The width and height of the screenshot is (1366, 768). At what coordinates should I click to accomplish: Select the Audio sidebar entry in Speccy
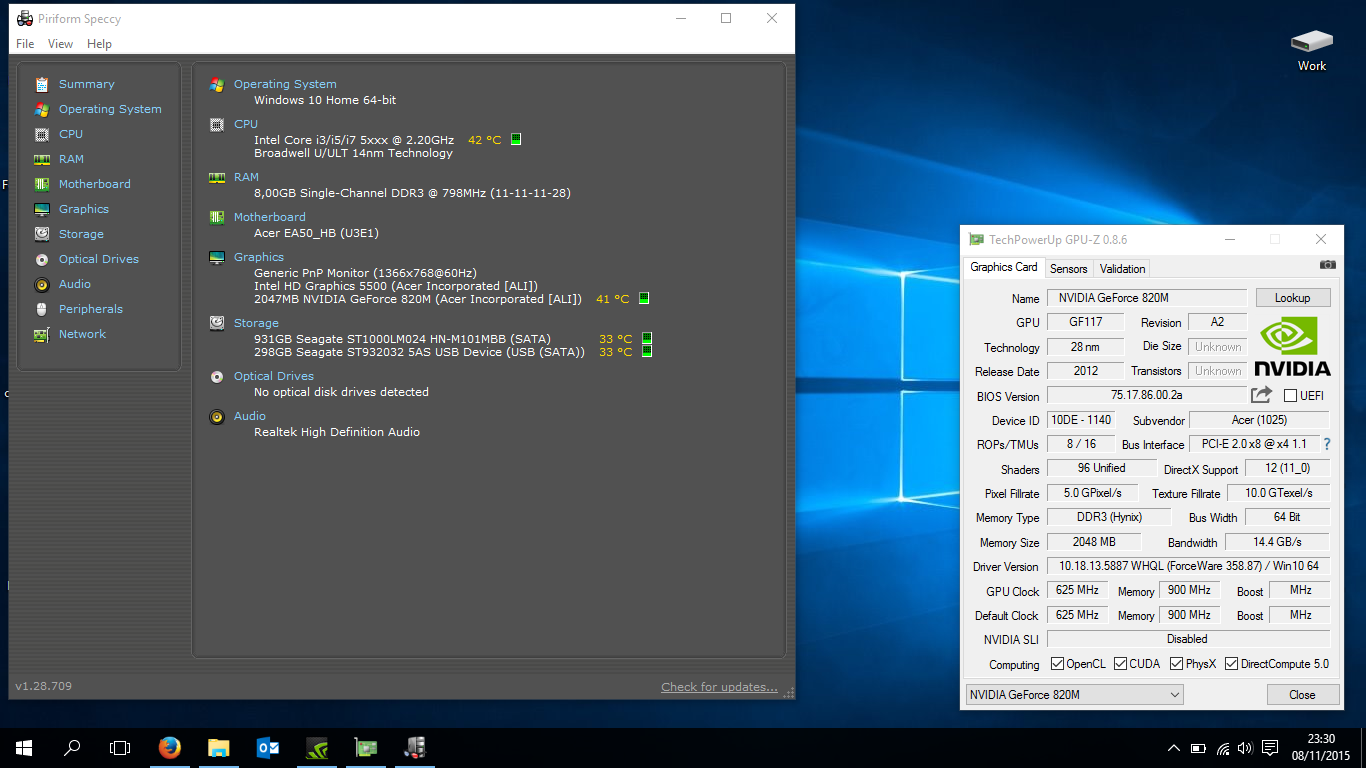click(x=75, y=284)
